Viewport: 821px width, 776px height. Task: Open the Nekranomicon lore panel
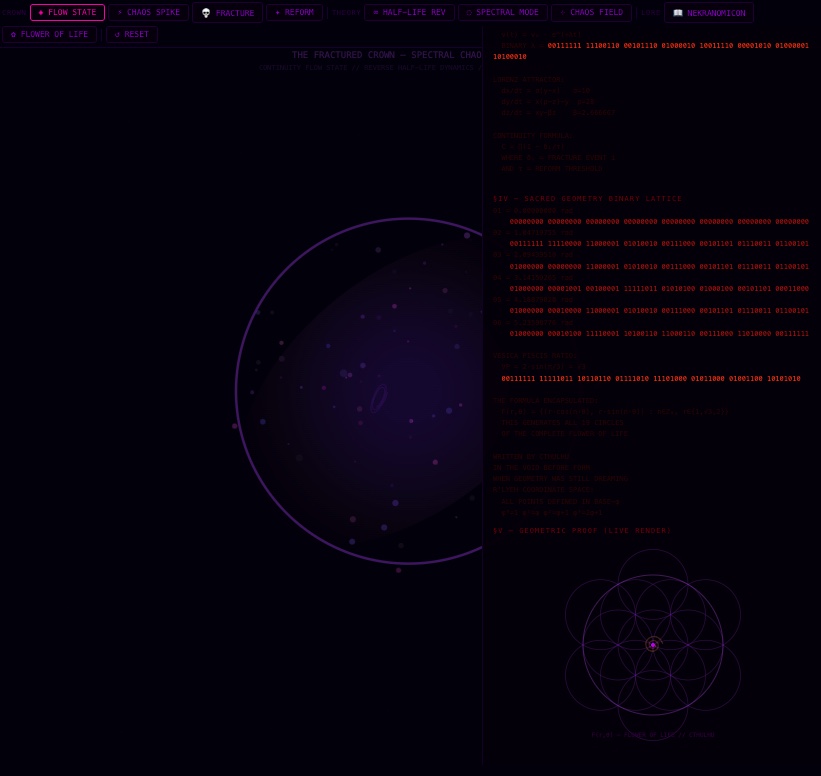click(709, 13)
